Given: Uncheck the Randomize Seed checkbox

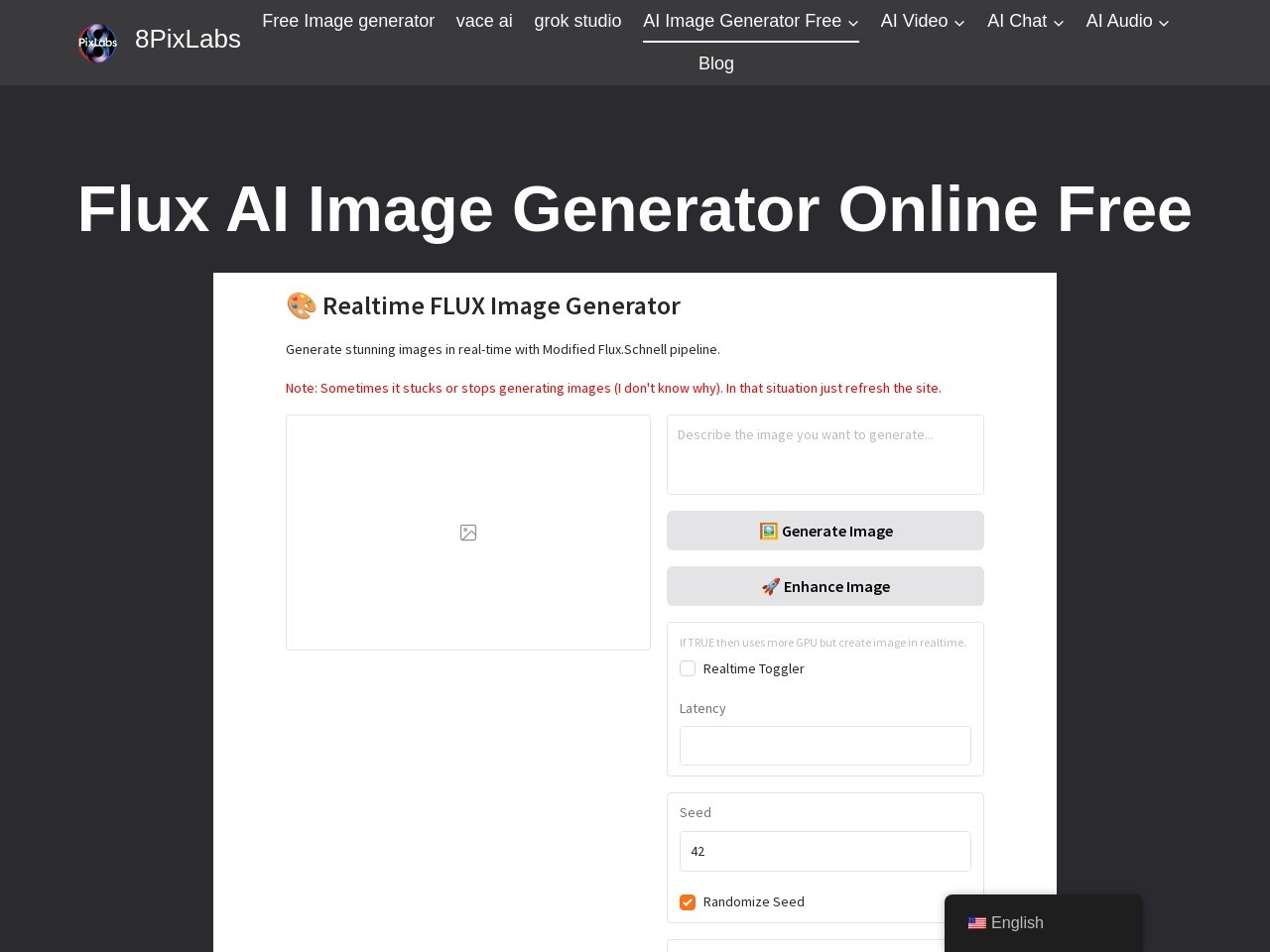Looking at the screenshot, I should pyautogui.click(x=688, y=901).
